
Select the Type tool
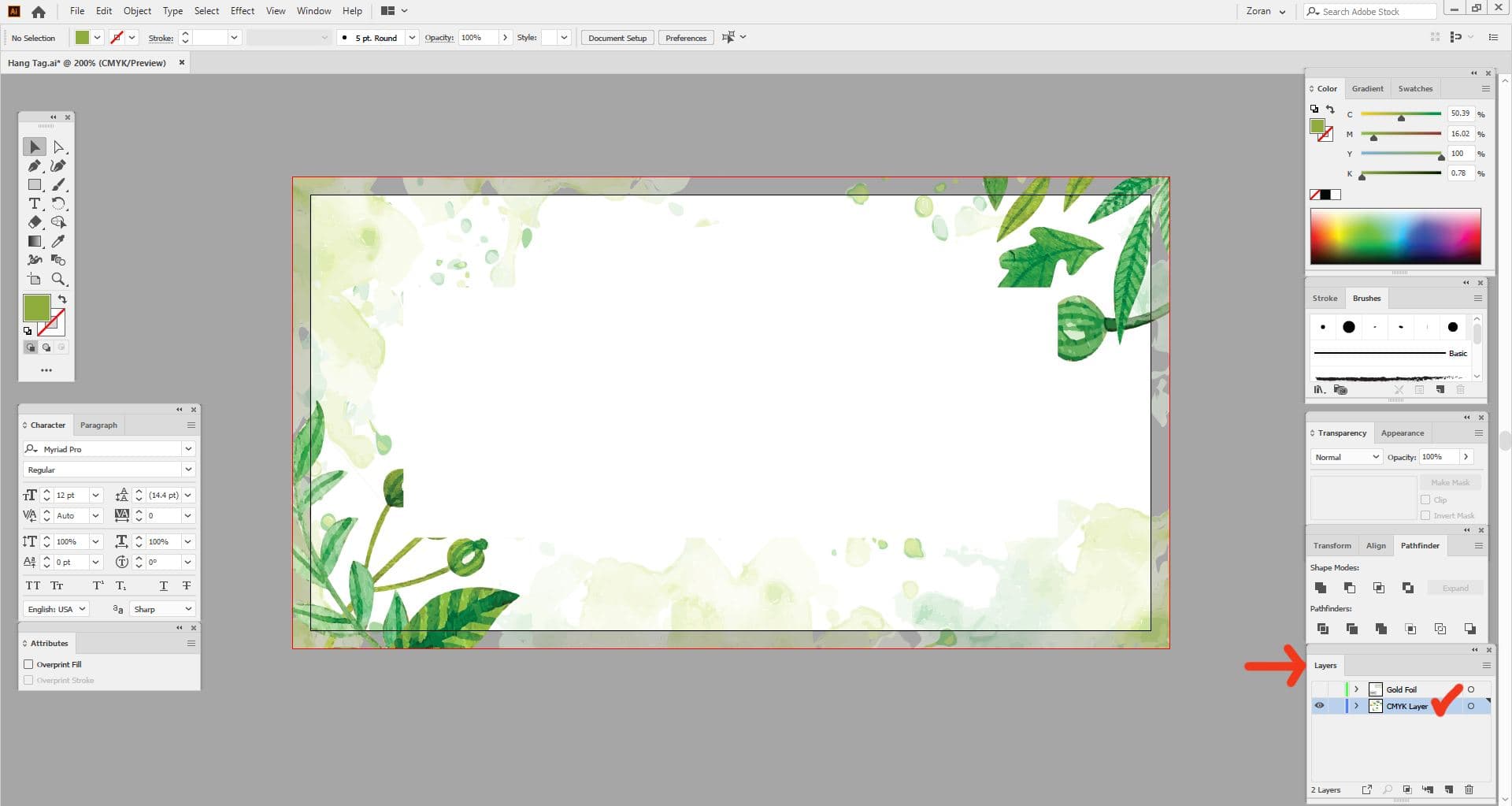35,203
